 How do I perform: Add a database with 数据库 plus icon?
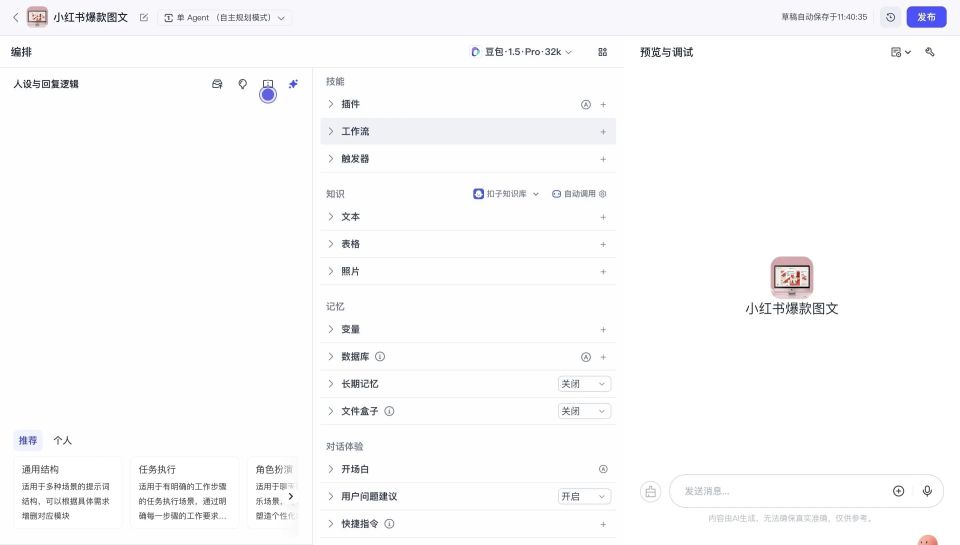(x=603, y=357)
